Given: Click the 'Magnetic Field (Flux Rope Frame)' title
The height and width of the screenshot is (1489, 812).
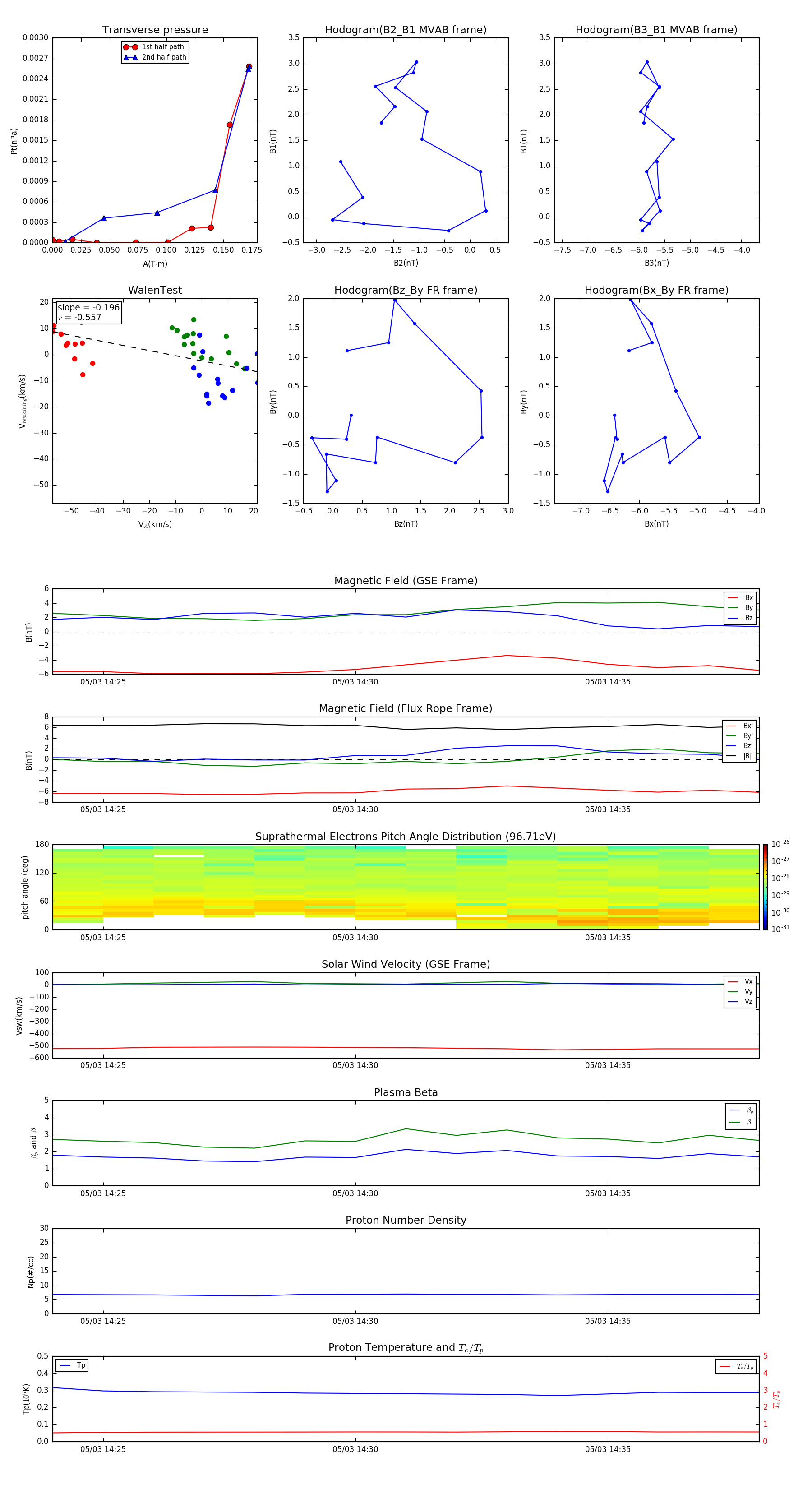Looking at the screenshot, I should [406, 709].
